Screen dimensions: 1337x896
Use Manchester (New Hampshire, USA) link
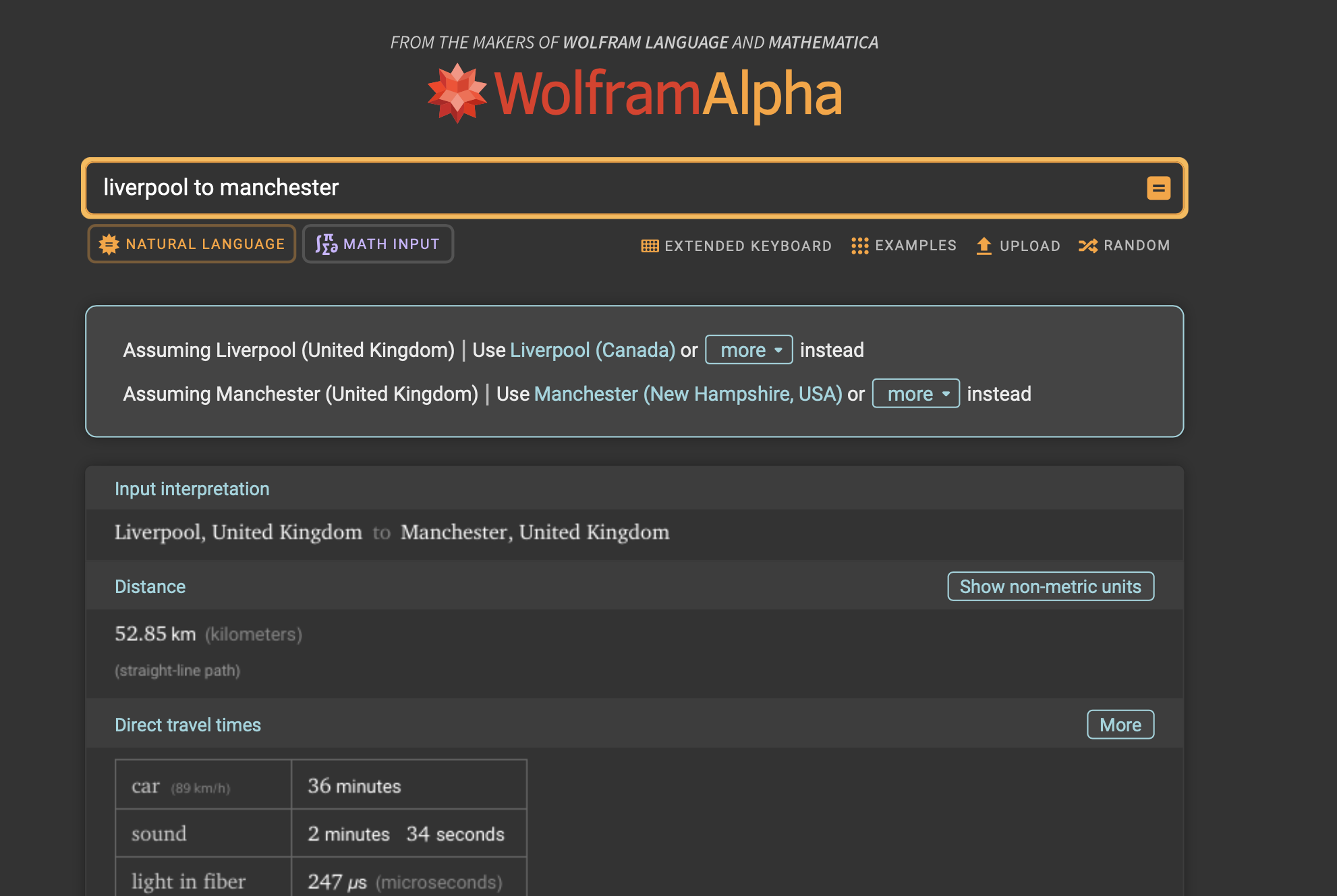click(687, 394)
